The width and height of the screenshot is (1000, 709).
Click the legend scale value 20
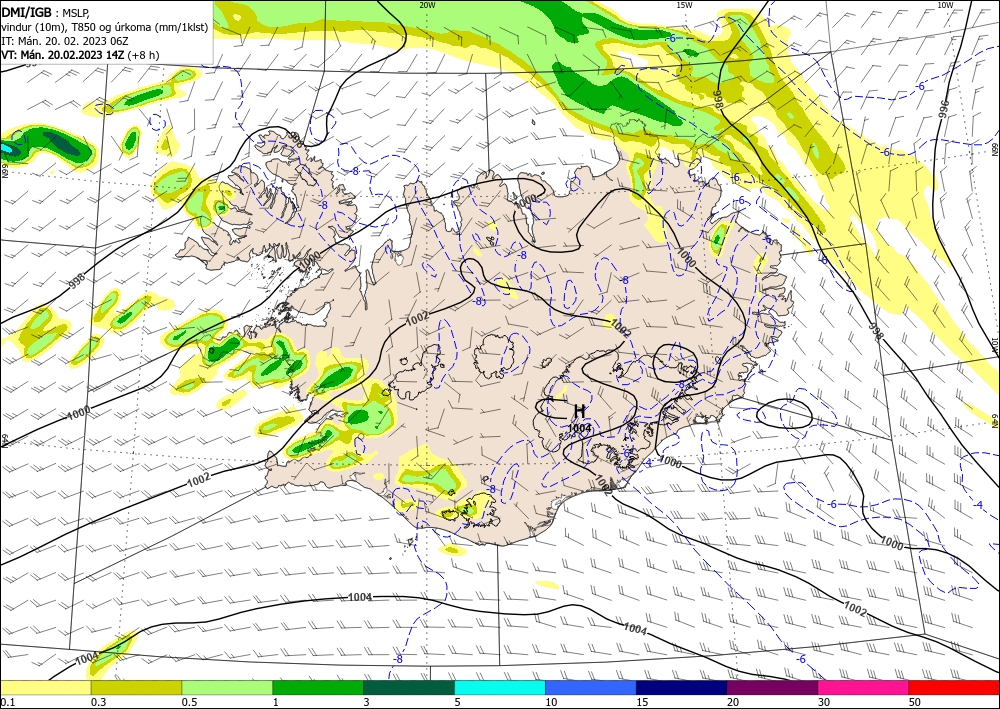point(733,702)
